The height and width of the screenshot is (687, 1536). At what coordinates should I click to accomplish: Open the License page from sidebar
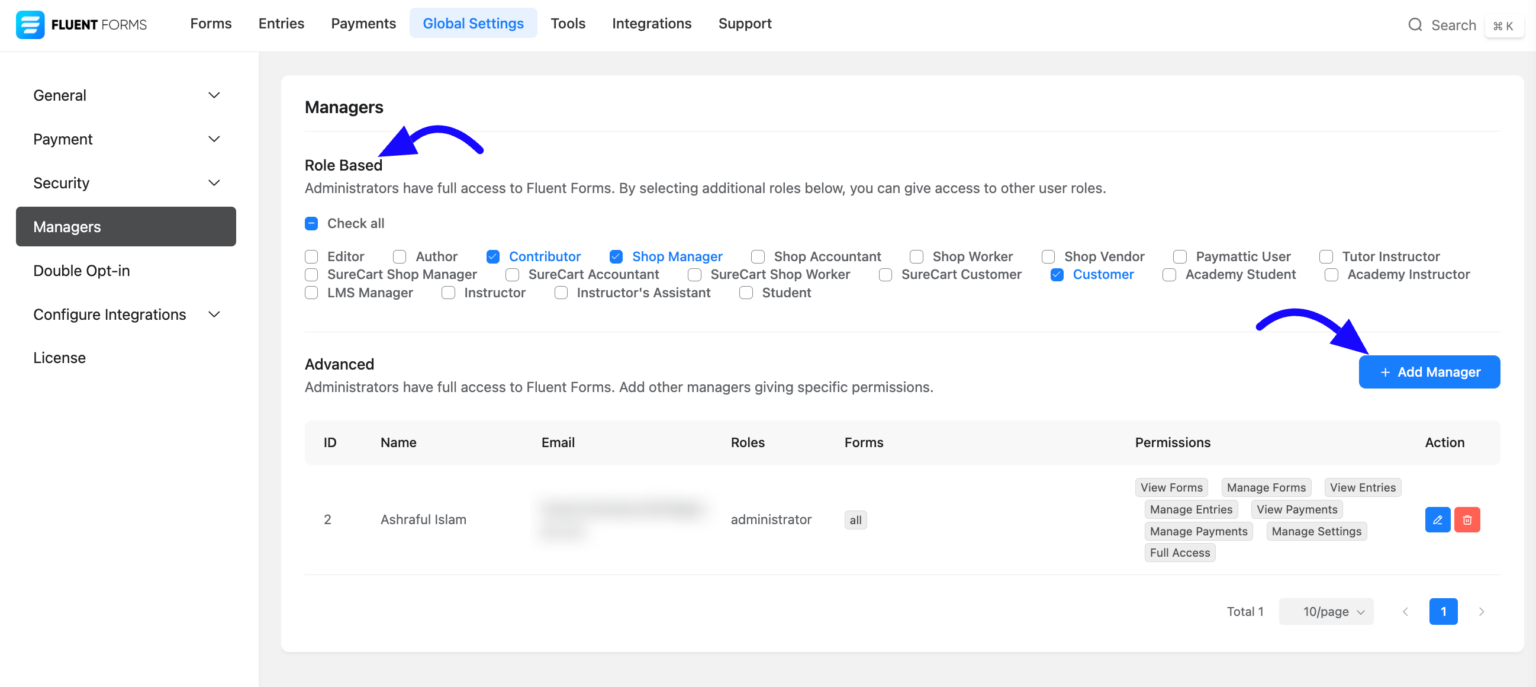click(x=60, y=357)
